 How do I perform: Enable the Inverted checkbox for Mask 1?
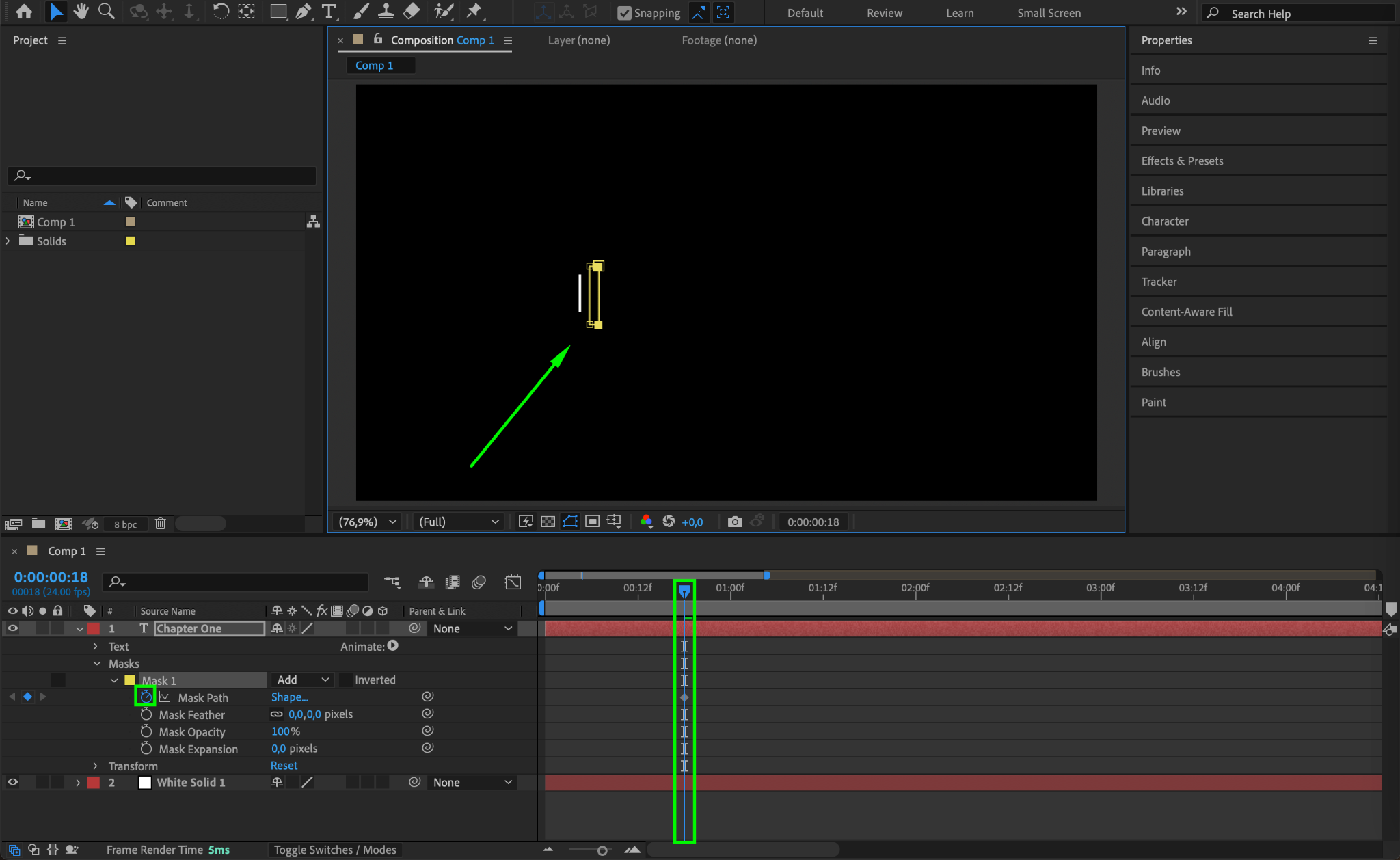coord(347,680)
